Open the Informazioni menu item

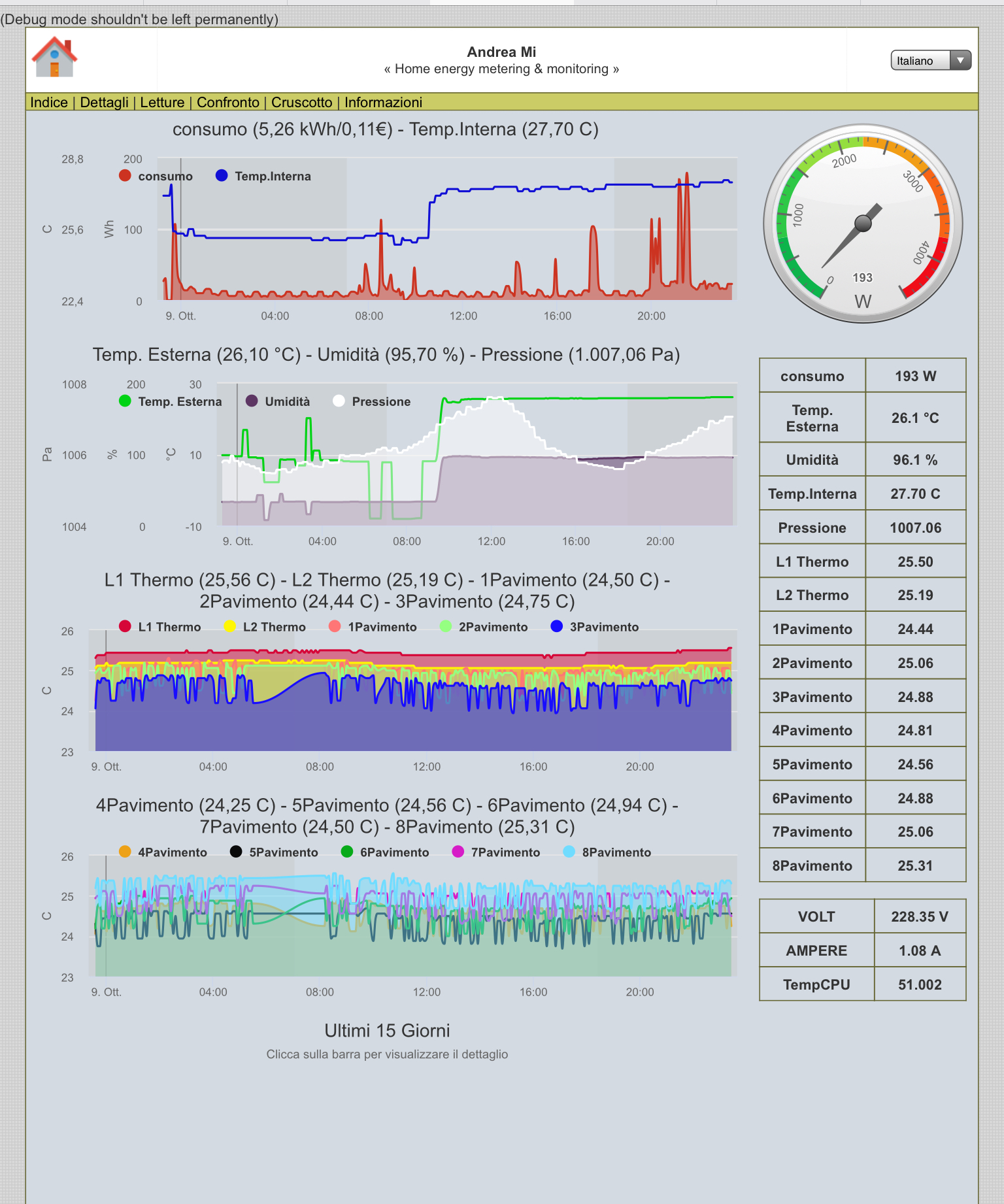pyautogui.click(x=383, y=103)
